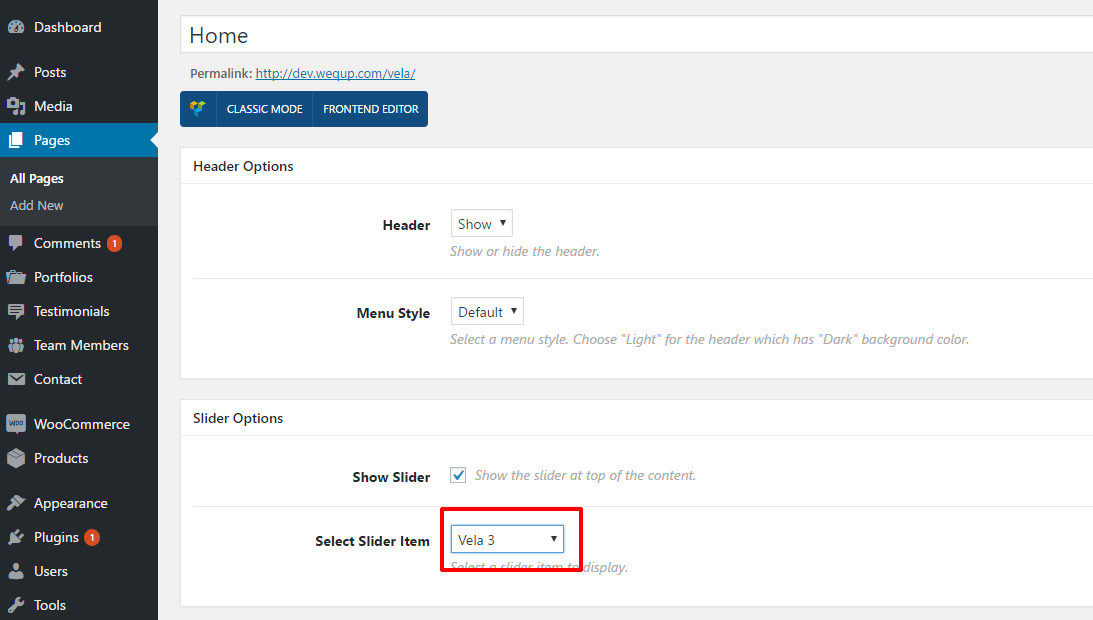Click the Plugins plug icon
1093x620 pixels.
click(x=16, y=537)
